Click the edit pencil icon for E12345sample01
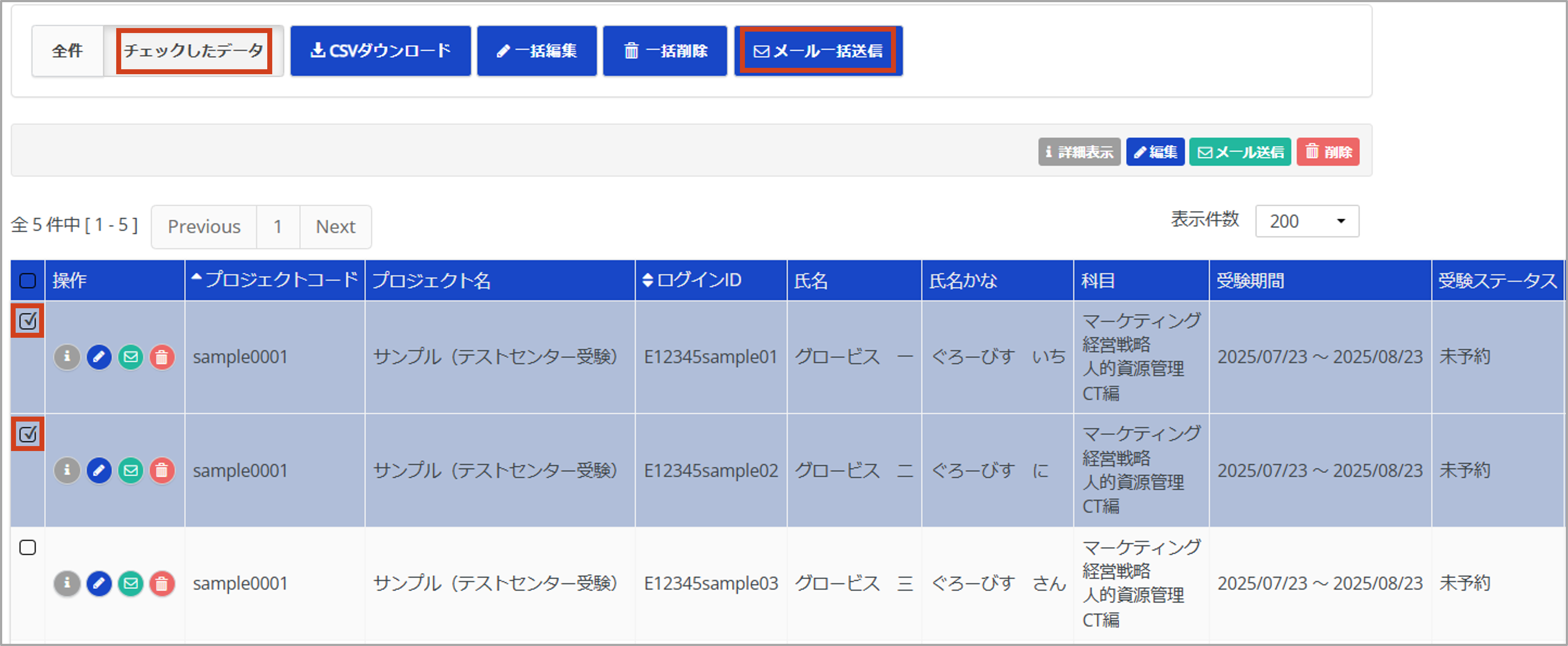The image size is (1568, 646). 99,357
